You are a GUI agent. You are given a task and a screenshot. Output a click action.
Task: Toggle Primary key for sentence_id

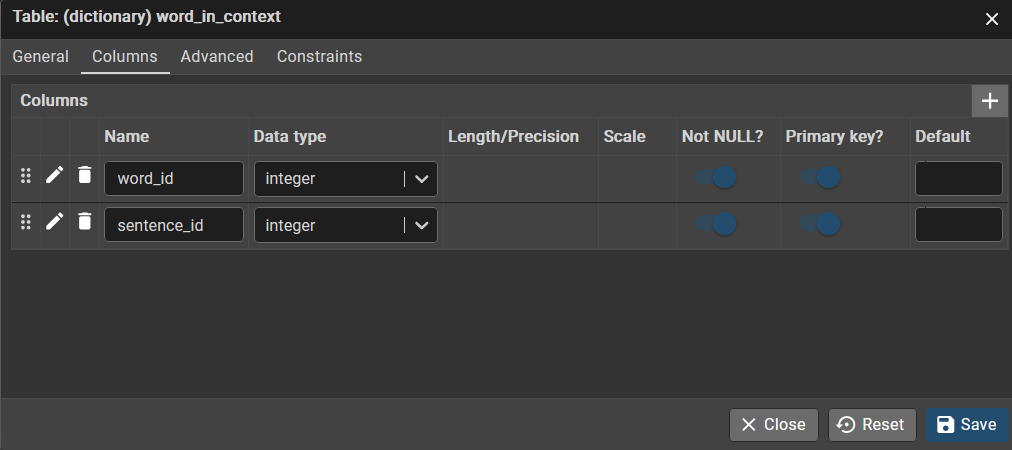click(819, 223)
